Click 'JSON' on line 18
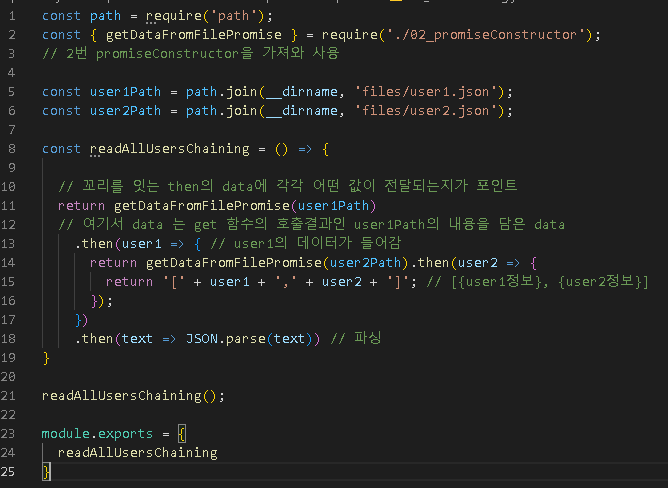This screenshot has height=488, width=668. point(202,339)
